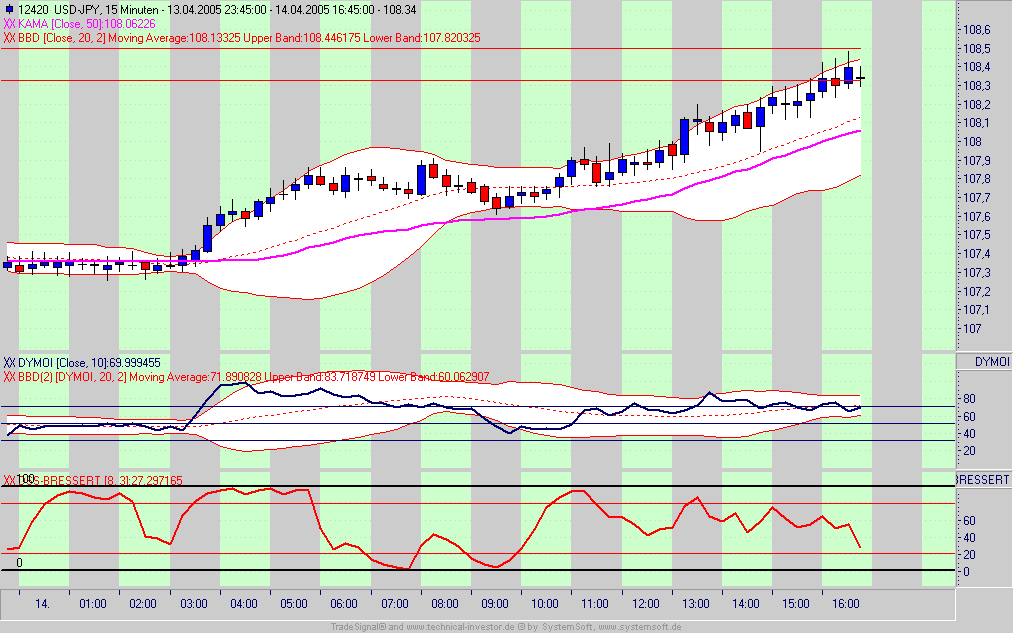Click the 108,3 price axis label
This screenshot has width=1013, height=633.
[x=976, y=86]
